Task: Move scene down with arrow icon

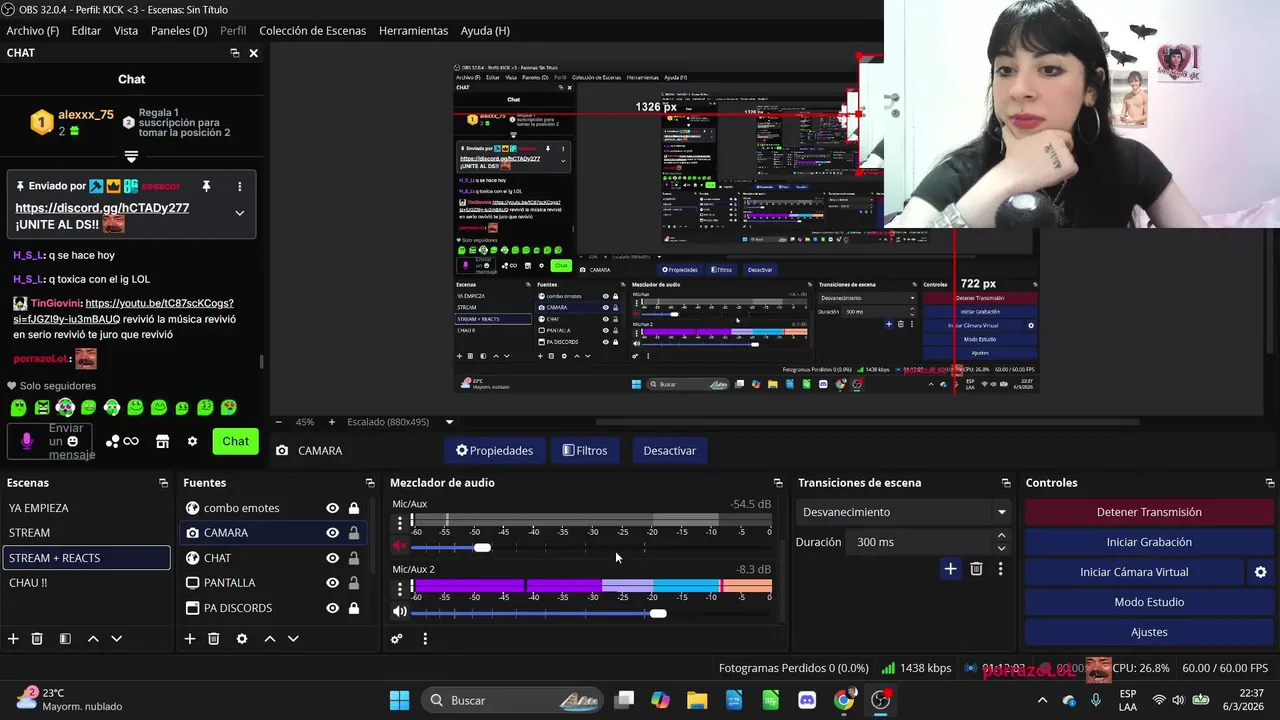Action: [x=116, y=638]
